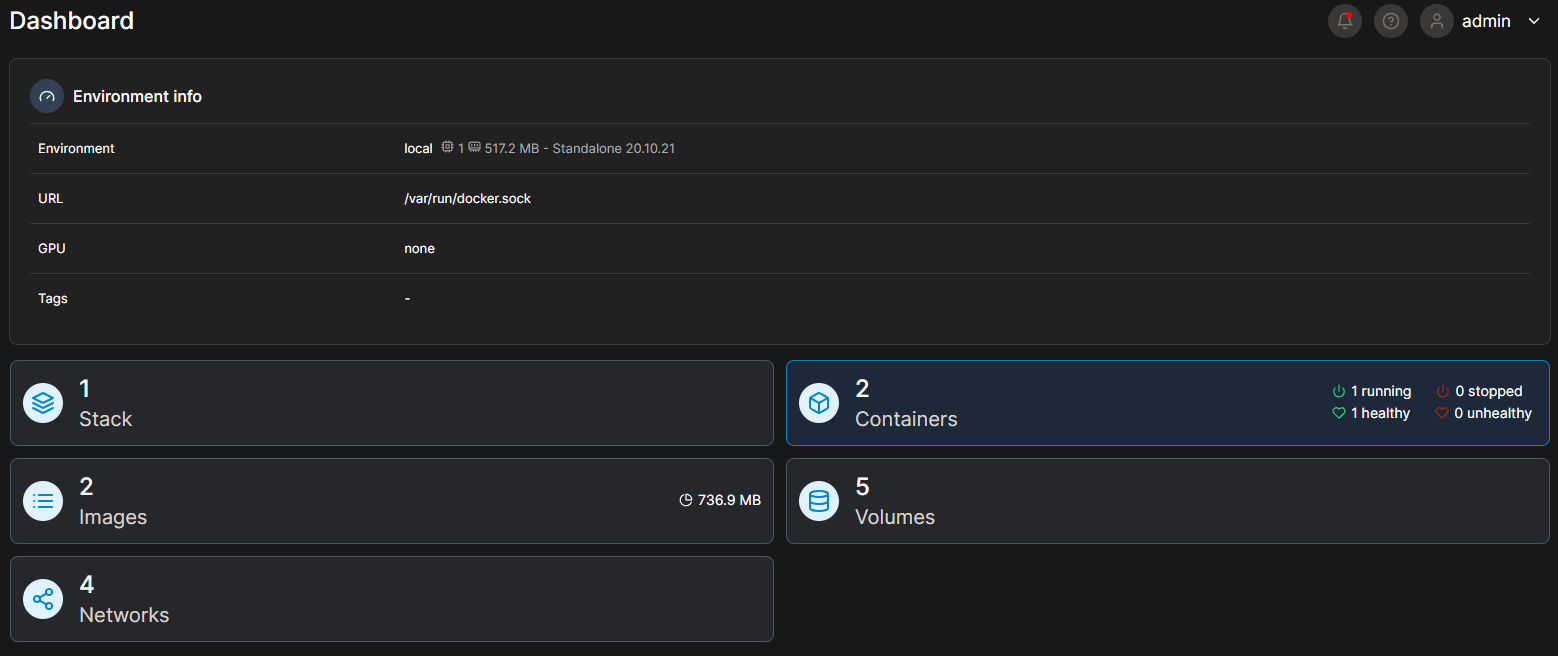Open the Stack tile
The width and height of the screenshot is (1558, 656).
(392, 403)
